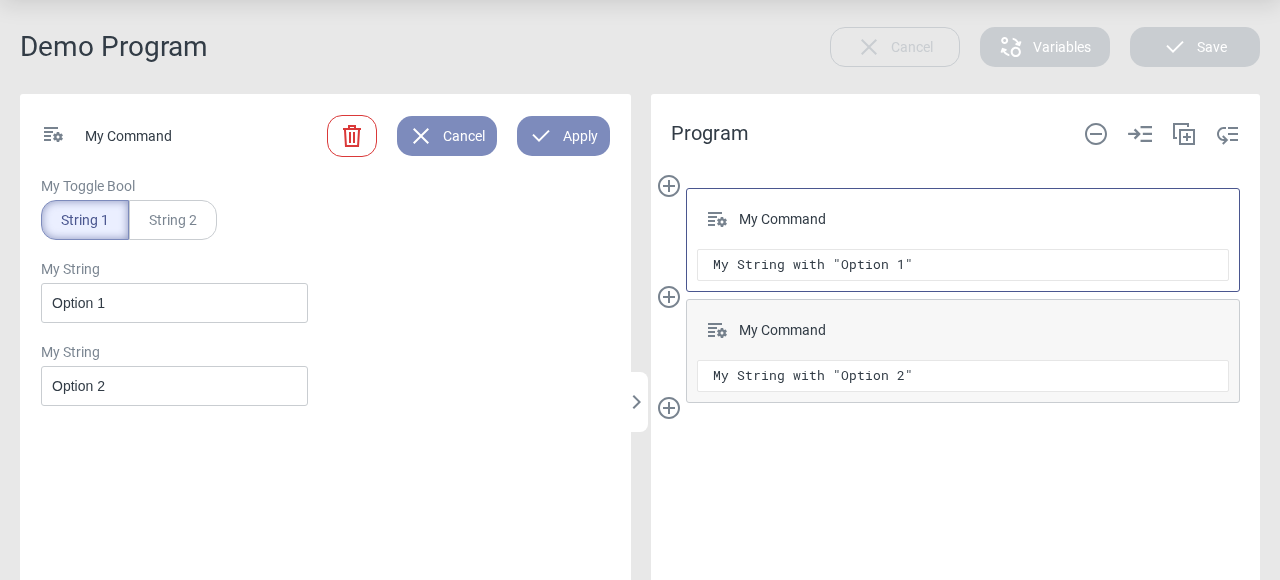Click the red trash delete icon
1280x580 pixels.
coord(352,136)
